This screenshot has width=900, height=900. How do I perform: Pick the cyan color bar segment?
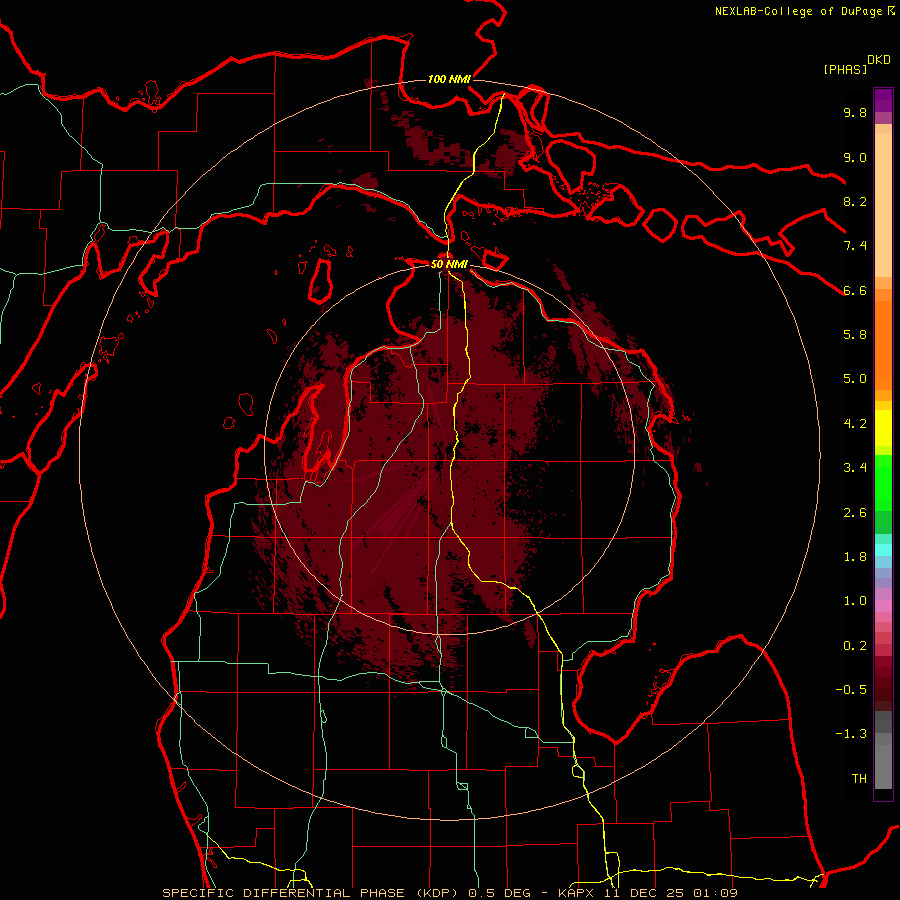tap(883, 550)
